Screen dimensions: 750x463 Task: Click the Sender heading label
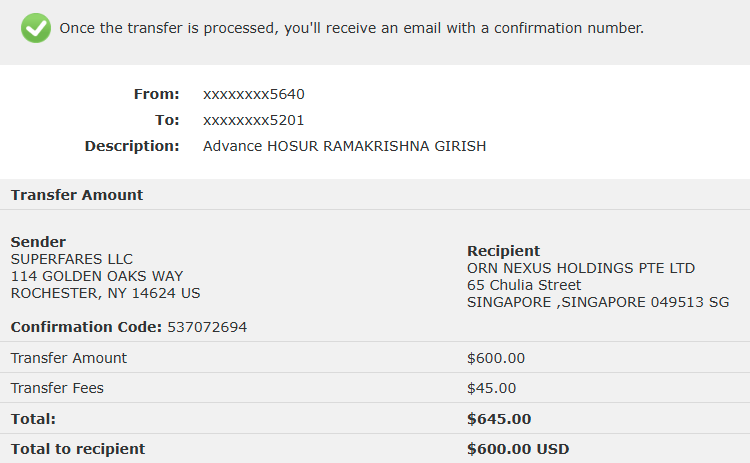tap(38, 242)
